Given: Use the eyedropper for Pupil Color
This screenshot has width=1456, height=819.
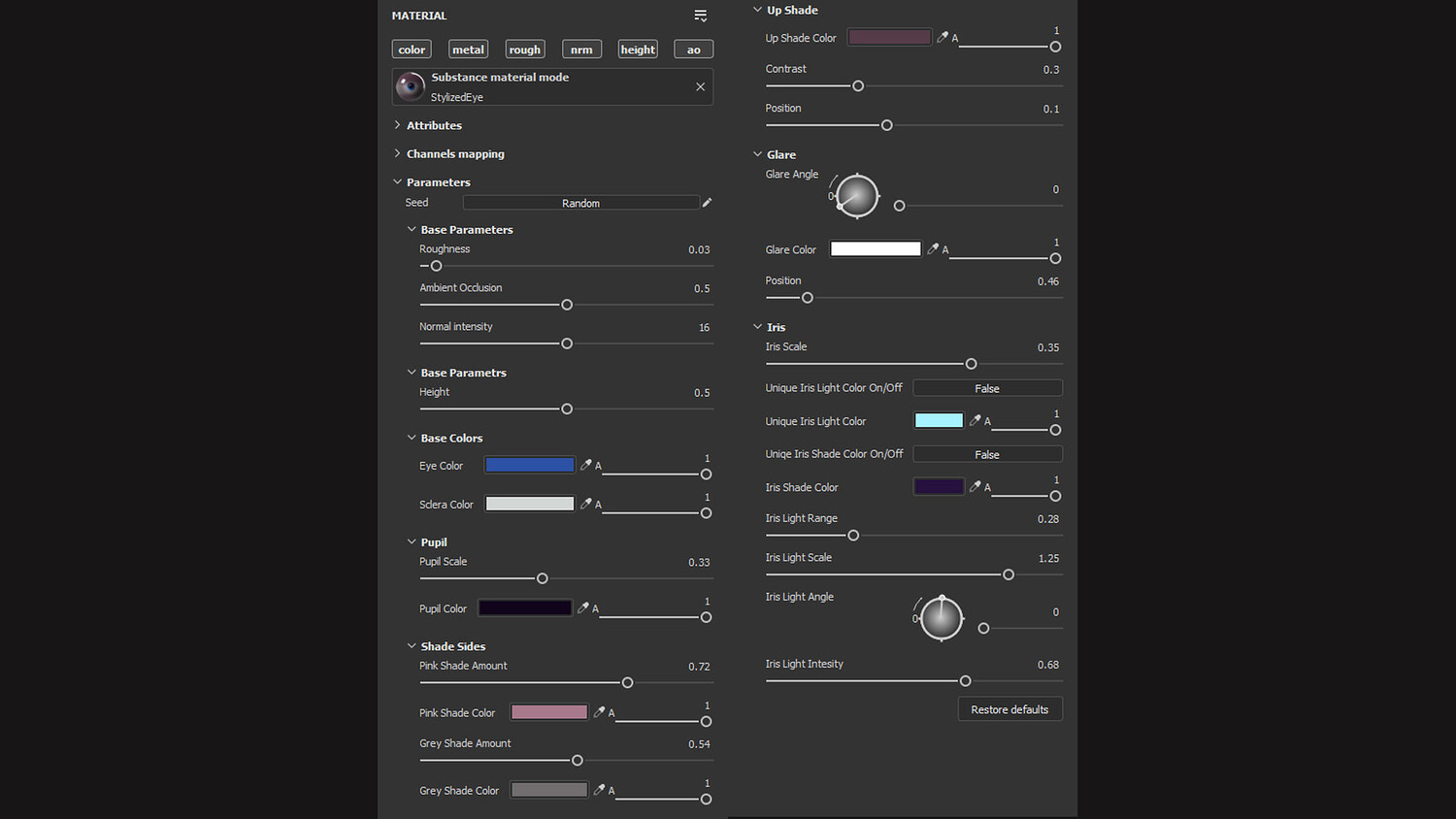Looking at the screenshot, I should [582, 608].
